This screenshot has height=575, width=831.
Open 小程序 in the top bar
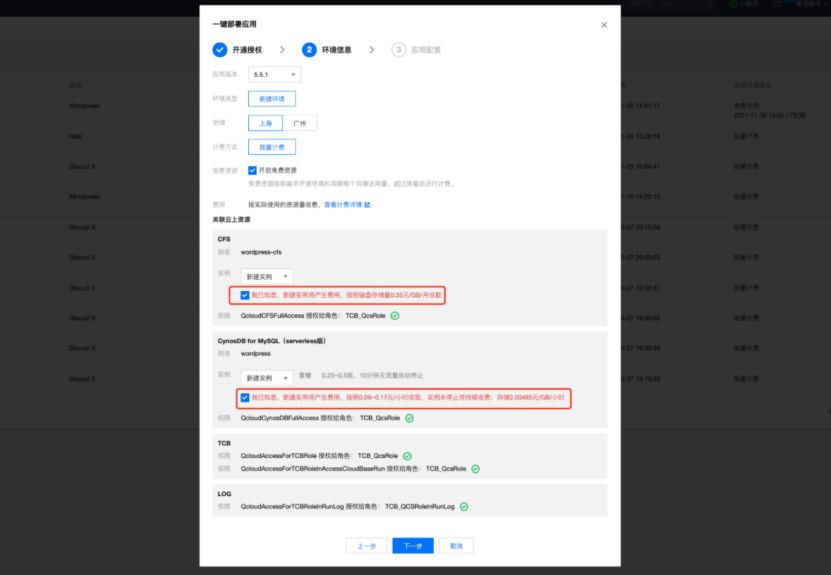744,3
